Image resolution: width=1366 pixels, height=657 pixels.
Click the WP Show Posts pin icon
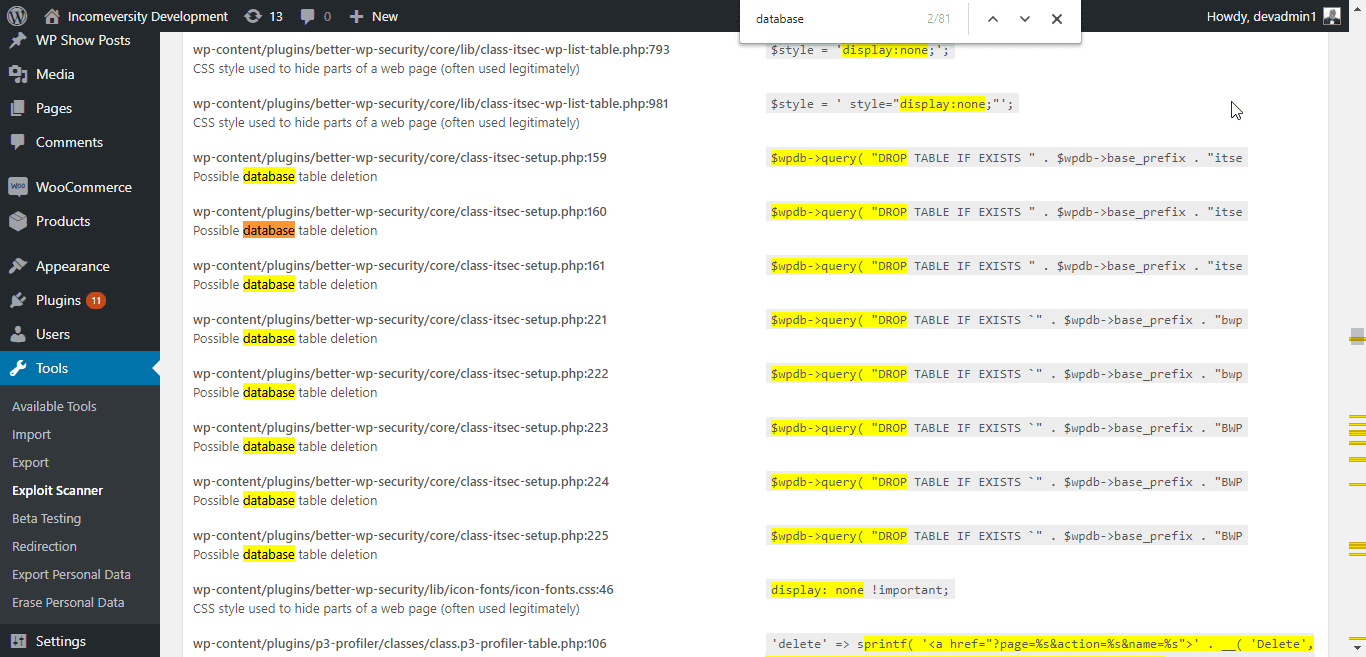tap(18, 40)
